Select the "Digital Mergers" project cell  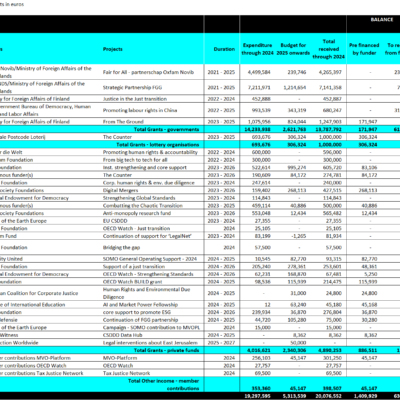pos(120,190)
